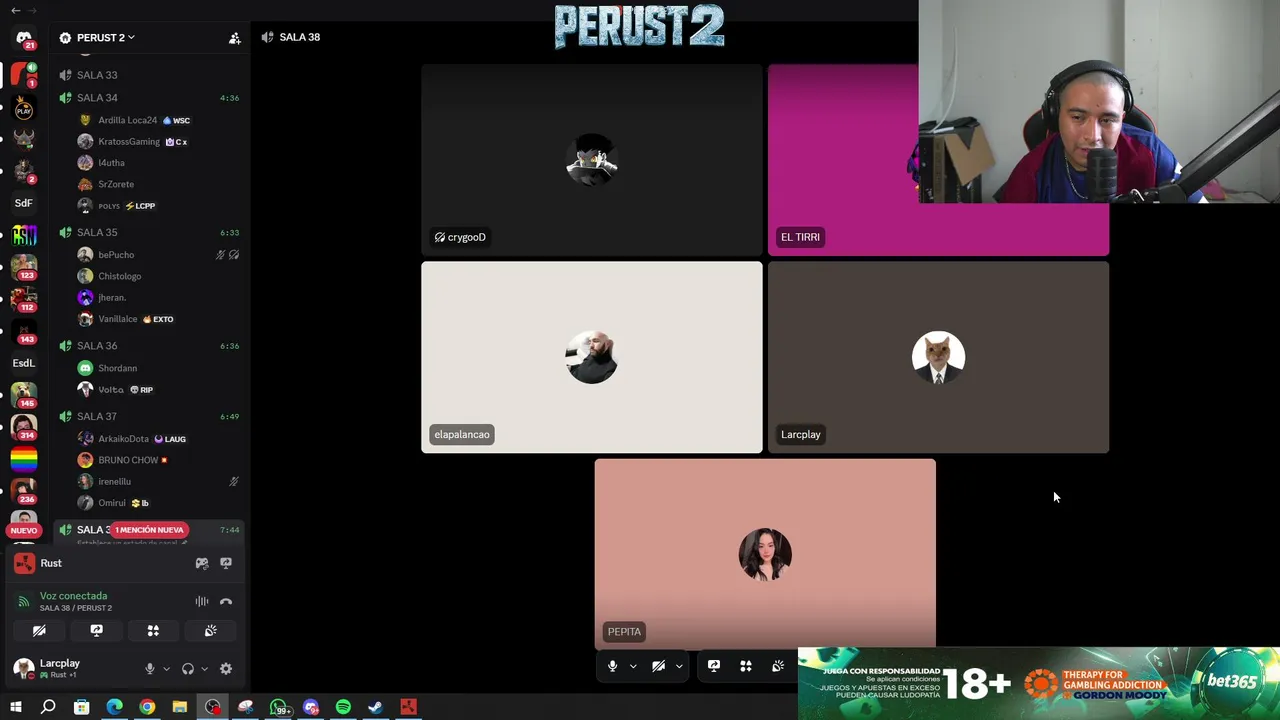
Task: Share screen from call control bar
Action: coord(714,666)
